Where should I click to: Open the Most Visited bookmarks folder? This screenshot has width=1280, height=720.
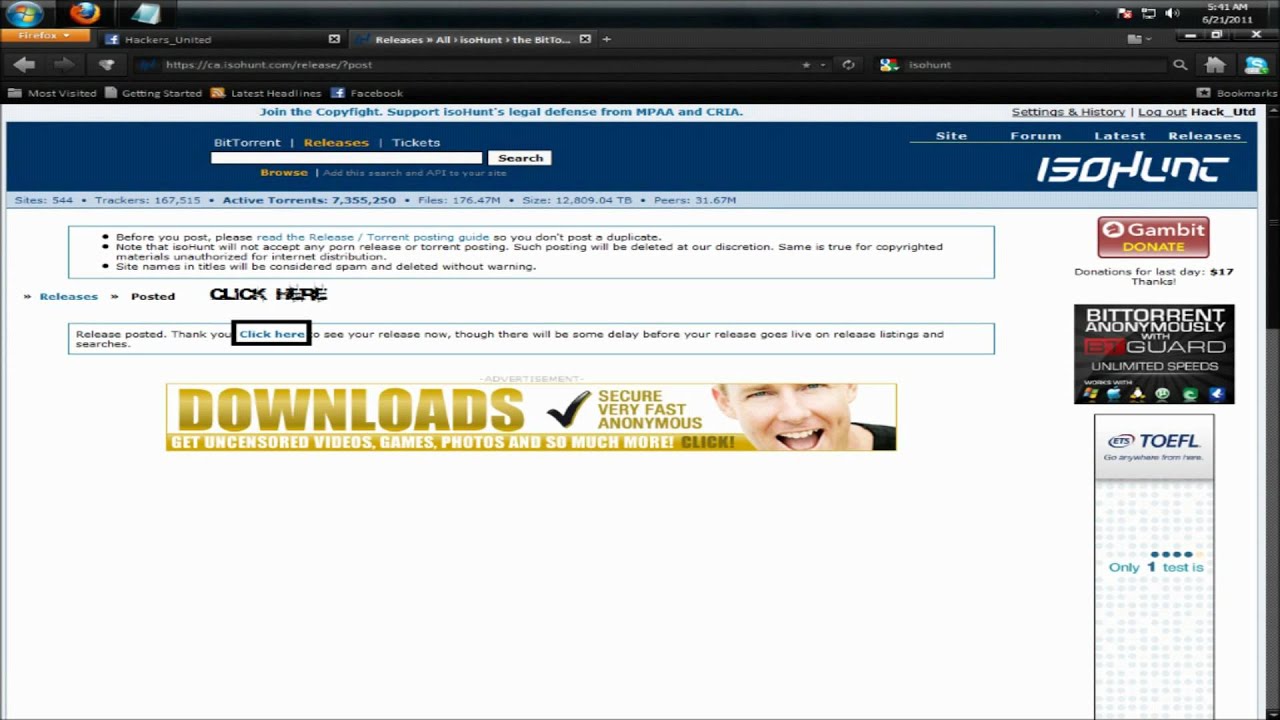(52, 93)
